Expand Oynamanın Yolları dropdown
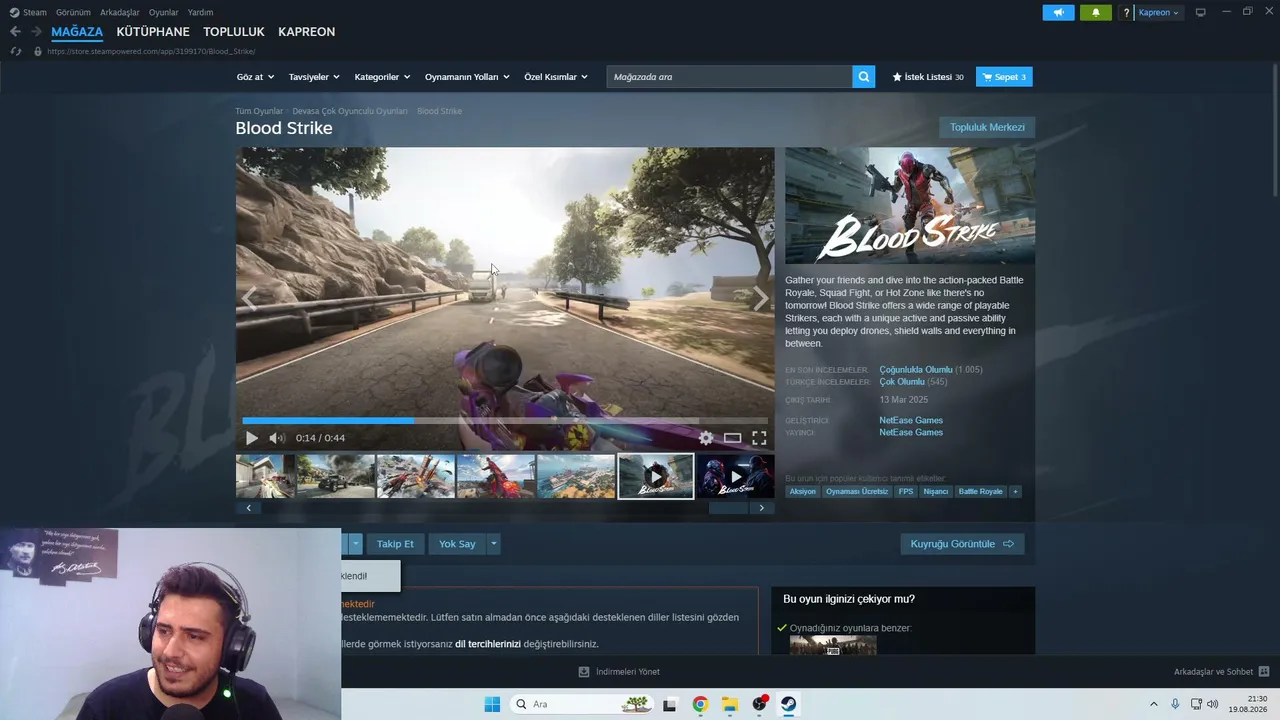The image size is (1280, 720). click(x=467, y=77)
